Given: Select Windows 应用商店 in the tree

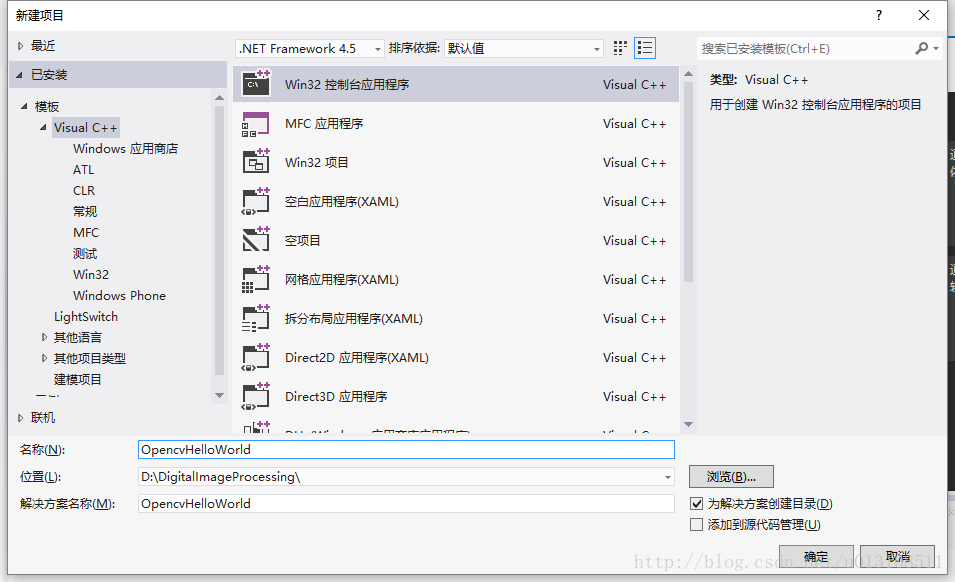Looking at the screenshot, I should click(x=125, y=149).
